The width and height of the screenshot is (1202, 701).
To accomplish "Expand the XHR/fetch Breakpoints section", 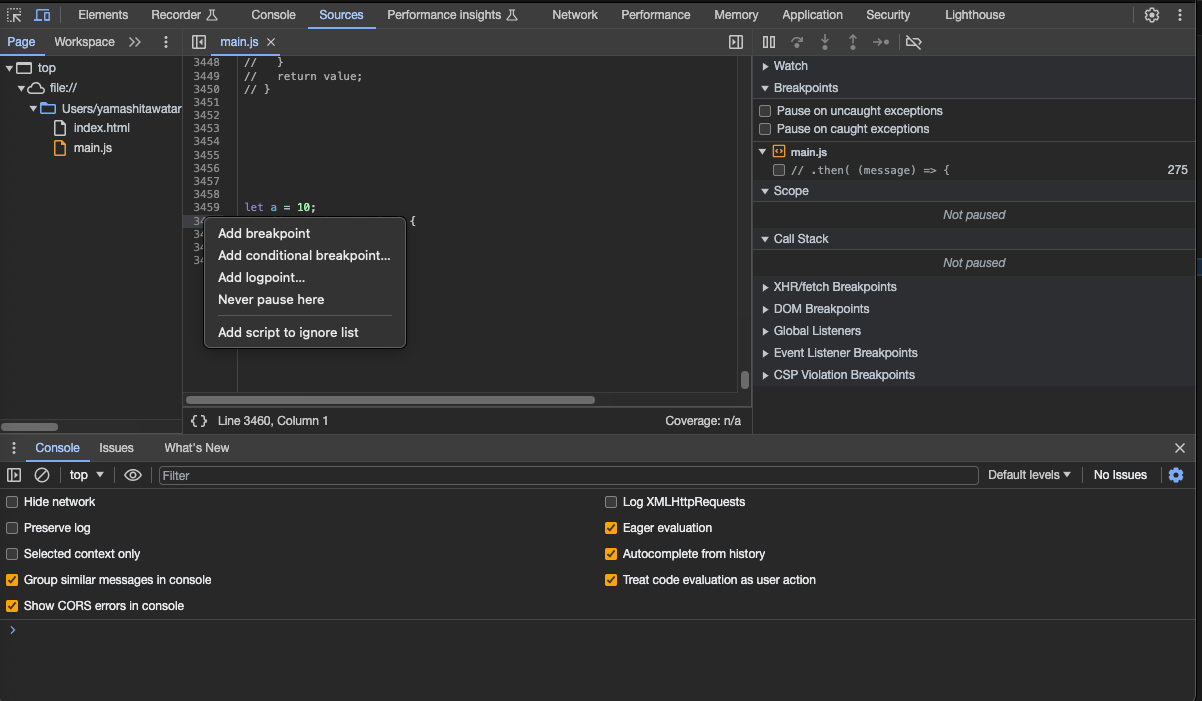I will pos(834,287).
